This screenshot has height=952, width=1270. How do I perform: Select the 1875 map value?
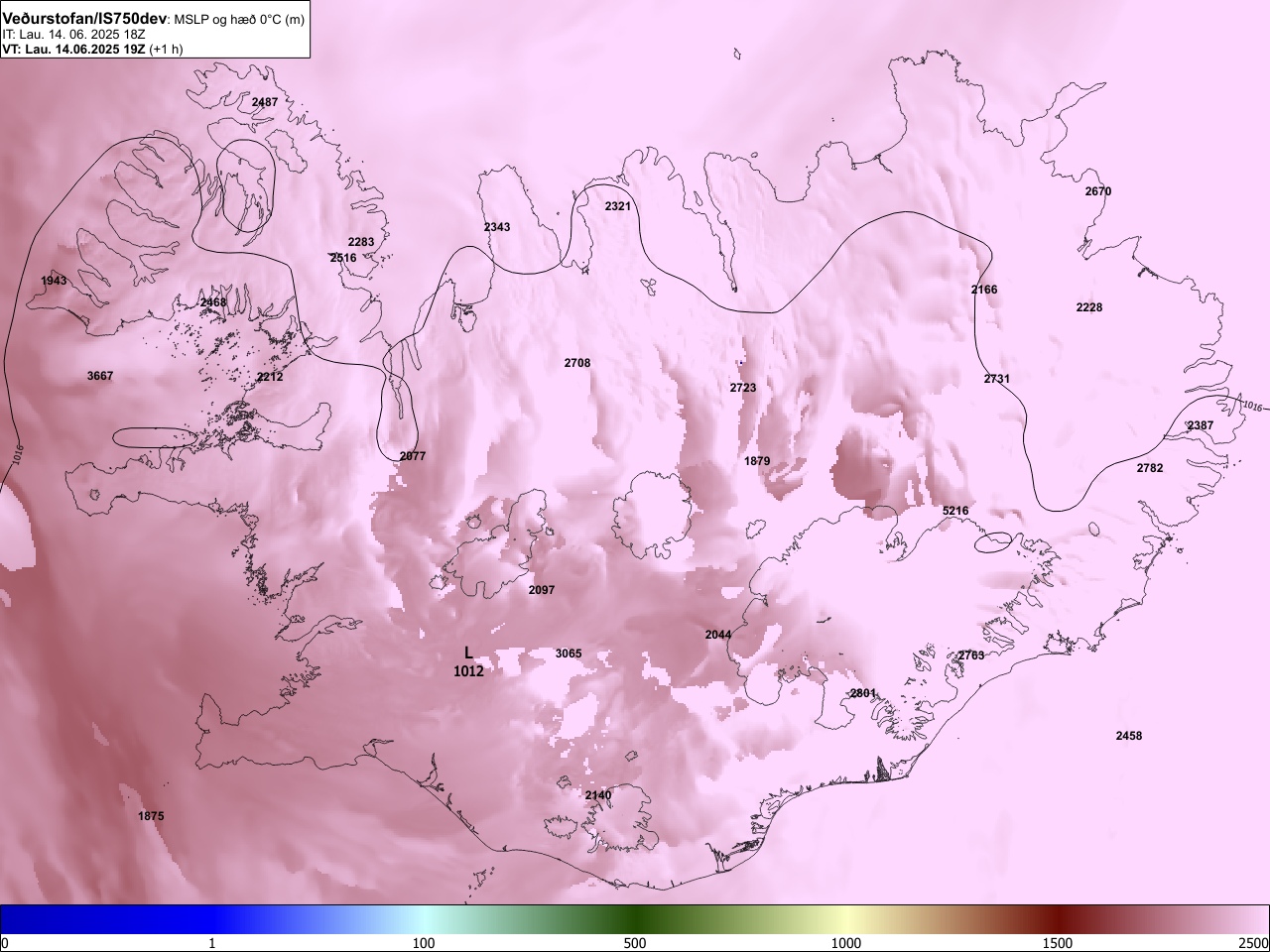(x=151, y=816)
